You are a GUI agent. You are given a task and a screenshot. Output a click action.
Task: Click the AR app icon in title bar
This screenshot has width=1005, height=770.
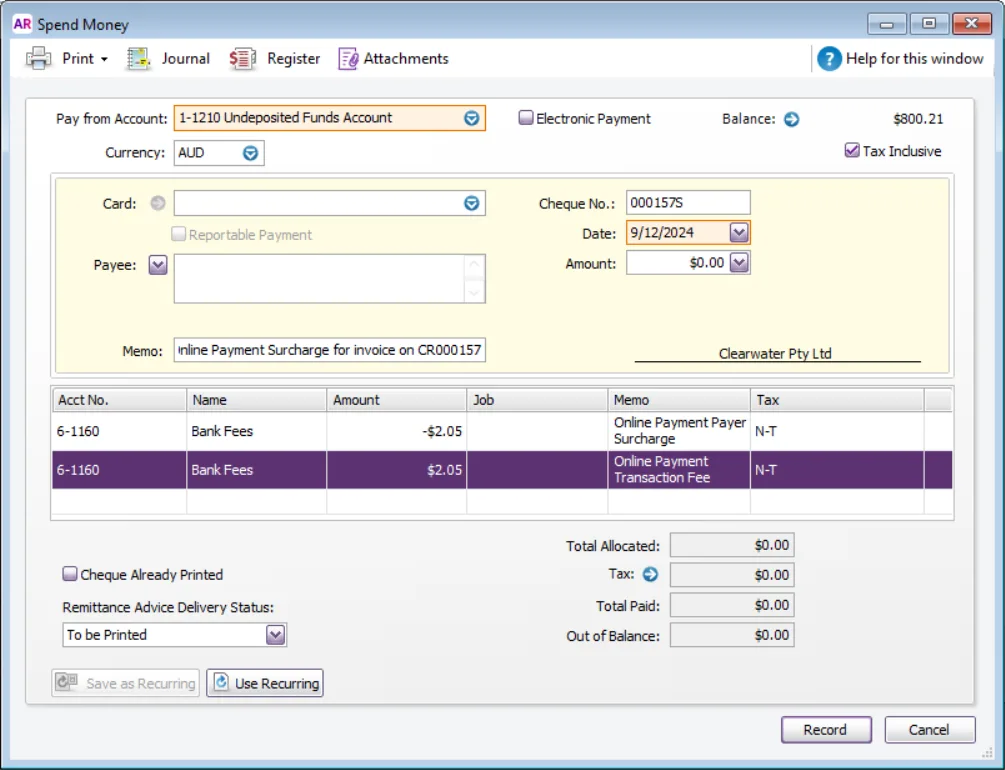(x=22, y=24)
